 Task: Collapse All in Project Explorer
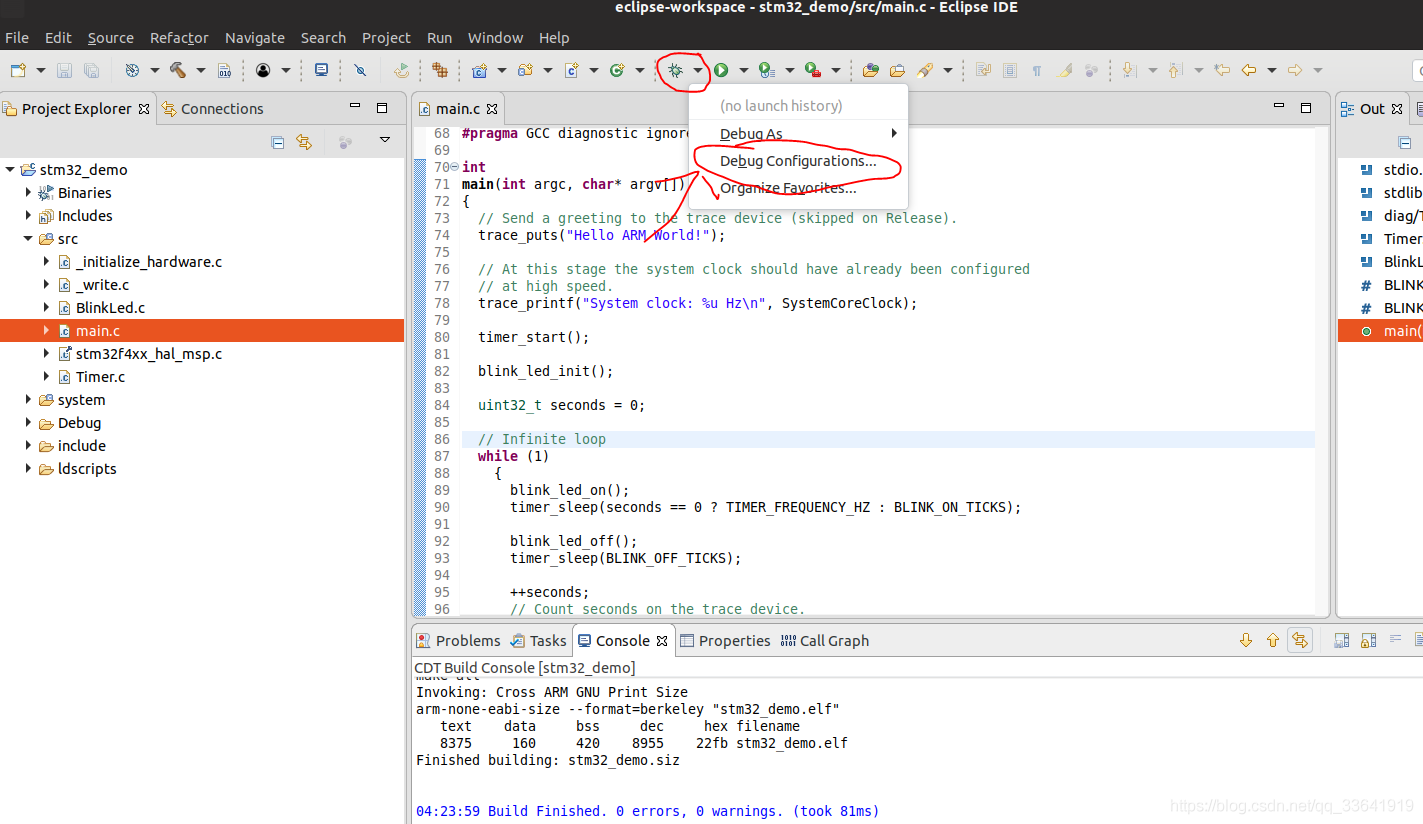[278, 142]
